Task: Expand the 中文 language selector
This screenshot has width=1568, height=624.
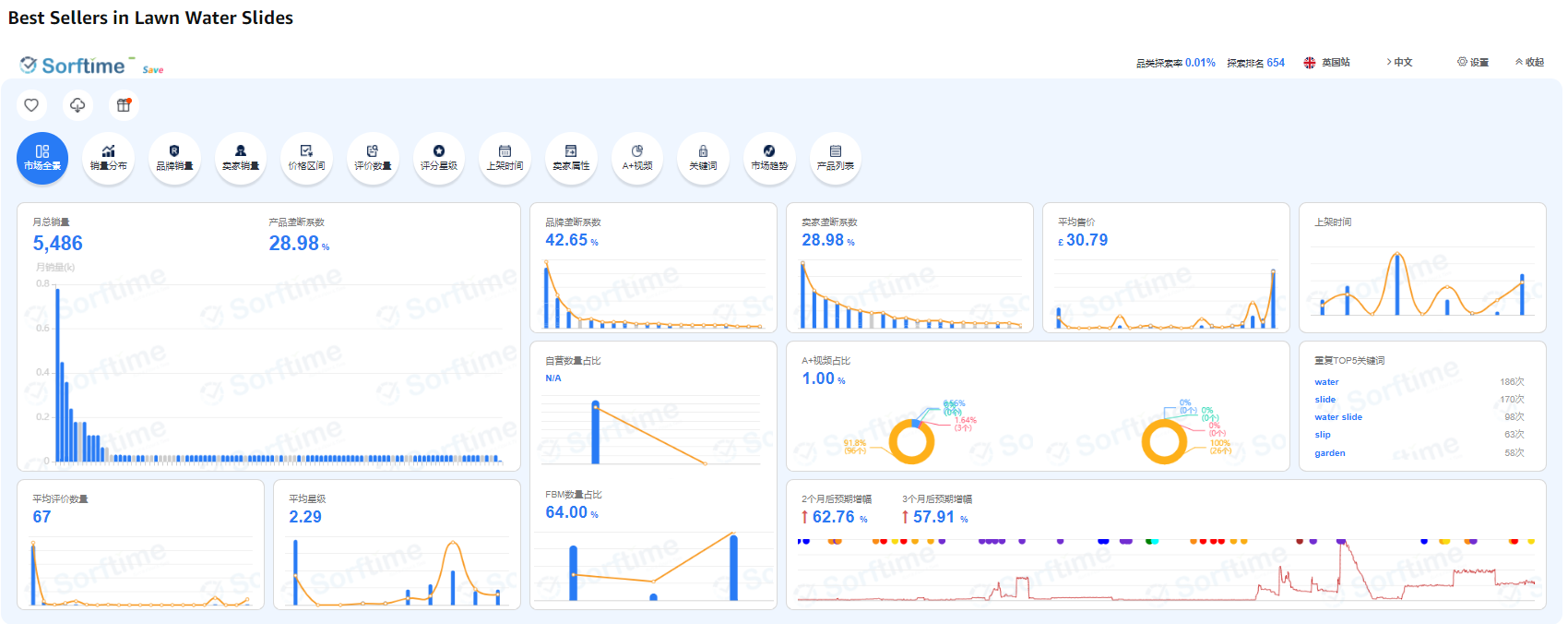Action: click(1399, 63)
